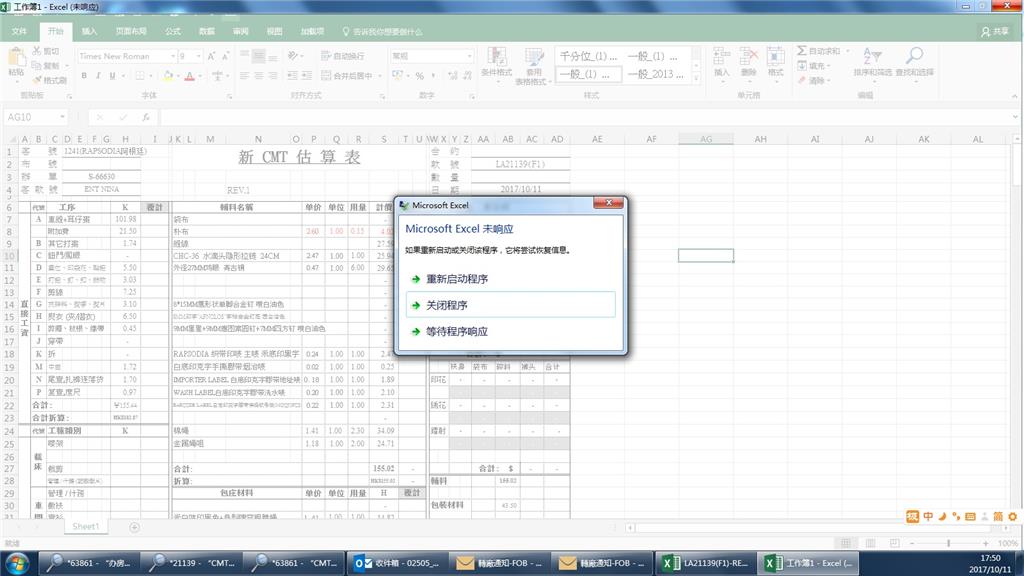Choose 重新启动程序 in the Excel dialog
The width and height of the screenshot is (1024, 576).
tap(510, 279)
